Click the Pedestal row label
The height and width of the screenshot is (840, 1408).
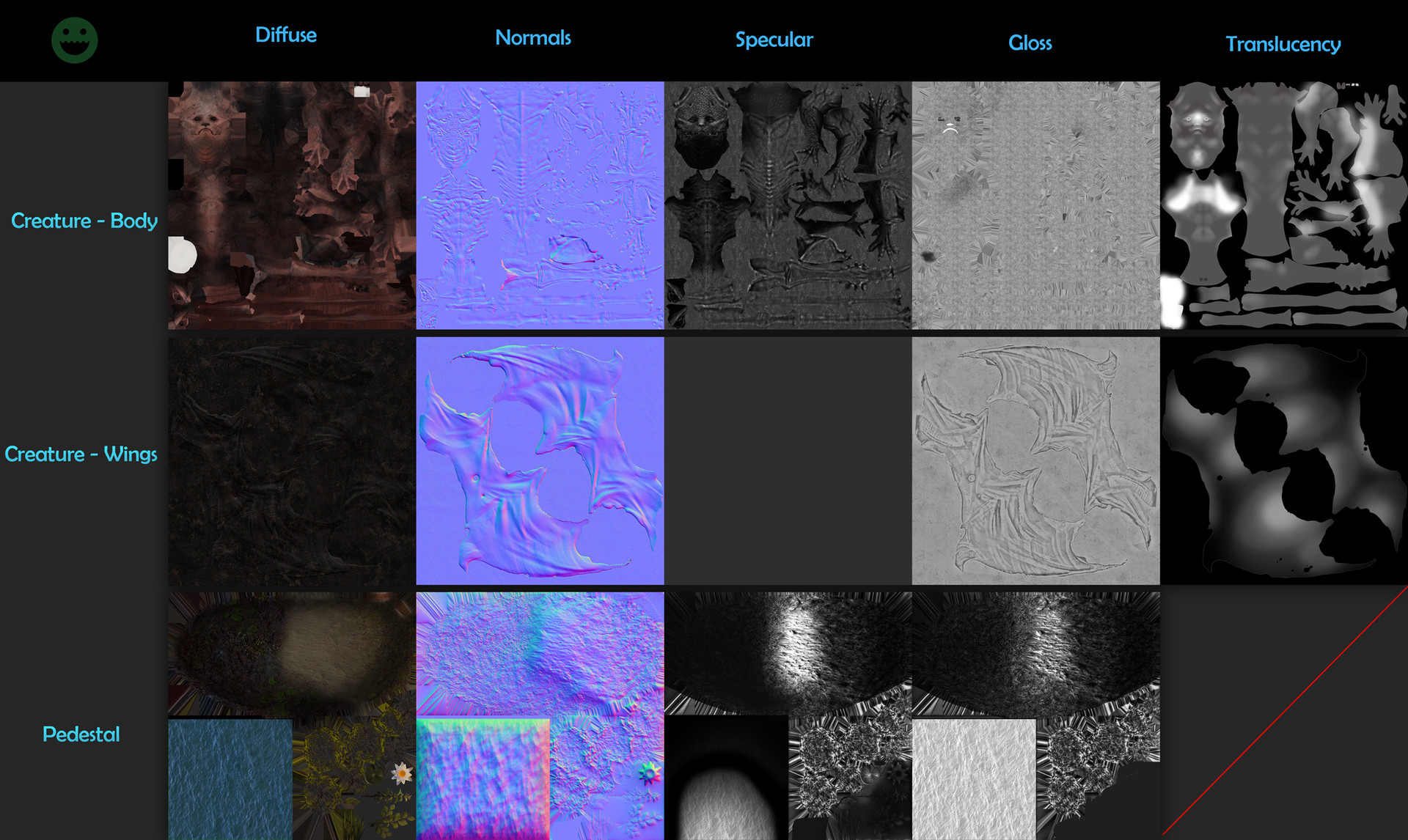[81, 734]
